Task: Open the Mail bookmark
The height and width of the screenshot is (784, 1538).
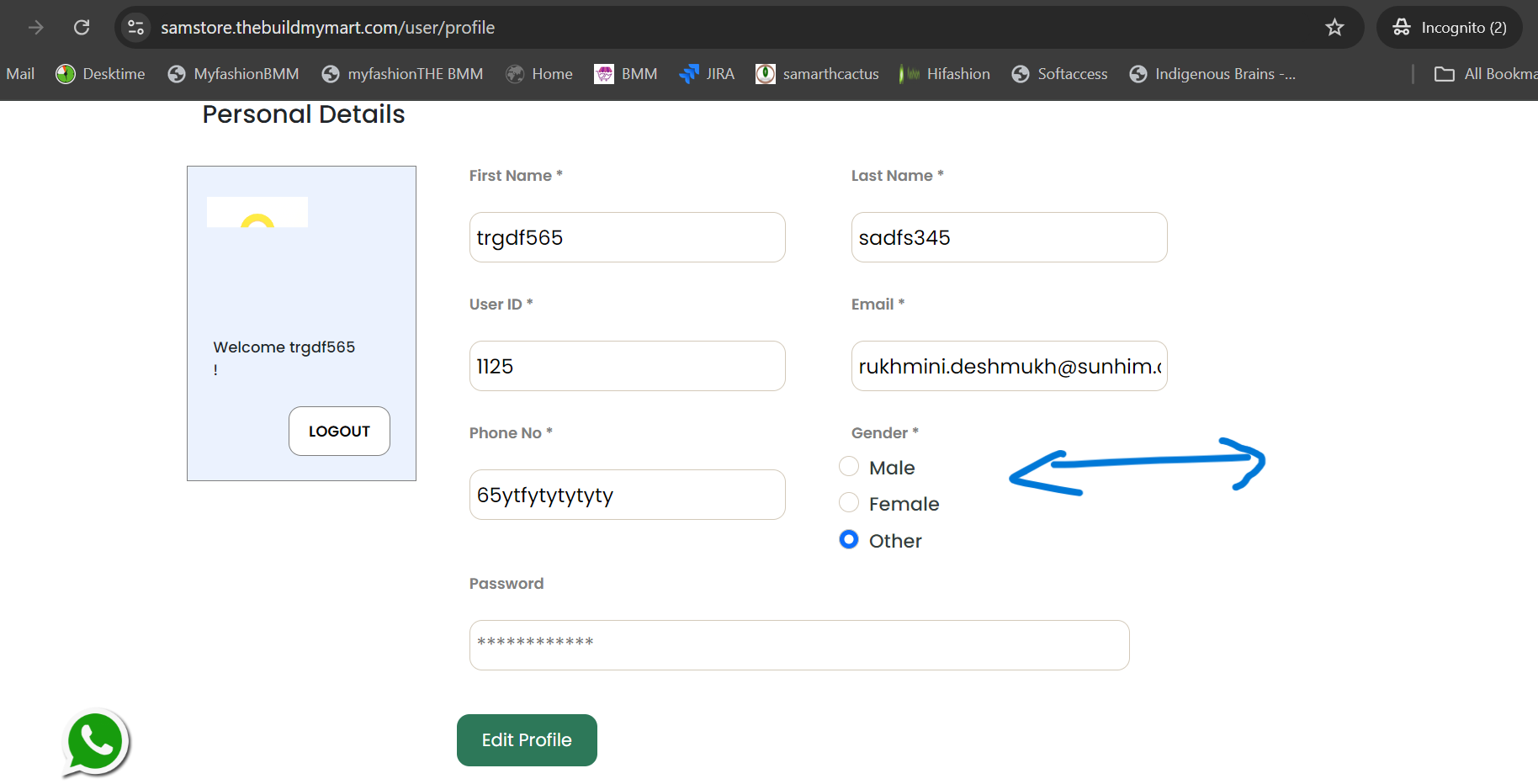Action: [x=20, y=74]
